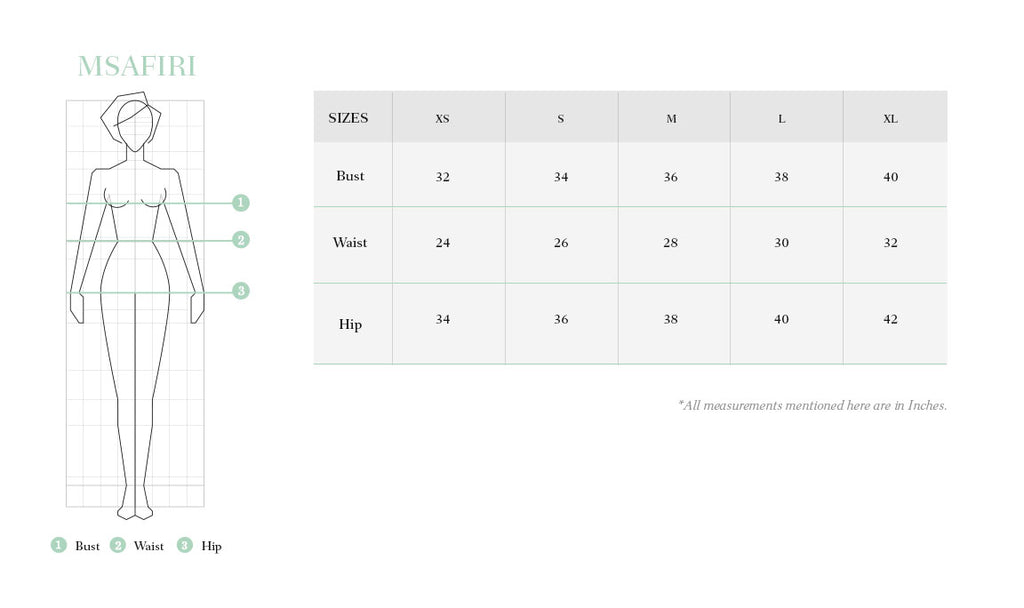Select the Waist row label in table
Screen dimensions: 1024x608
coord(350,242)
